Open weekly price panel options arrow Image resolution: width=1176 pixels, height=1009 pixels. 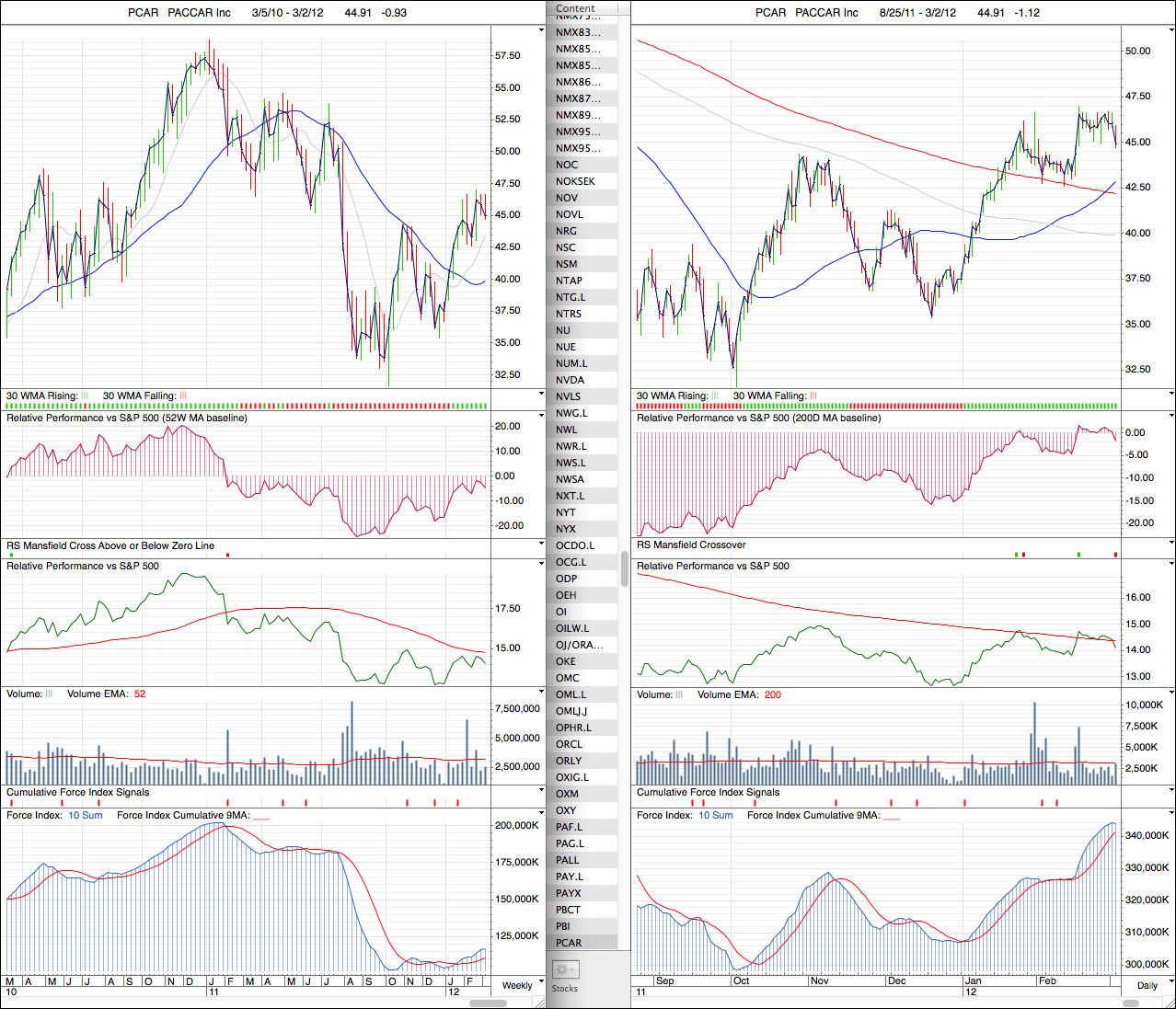[541, 30]
